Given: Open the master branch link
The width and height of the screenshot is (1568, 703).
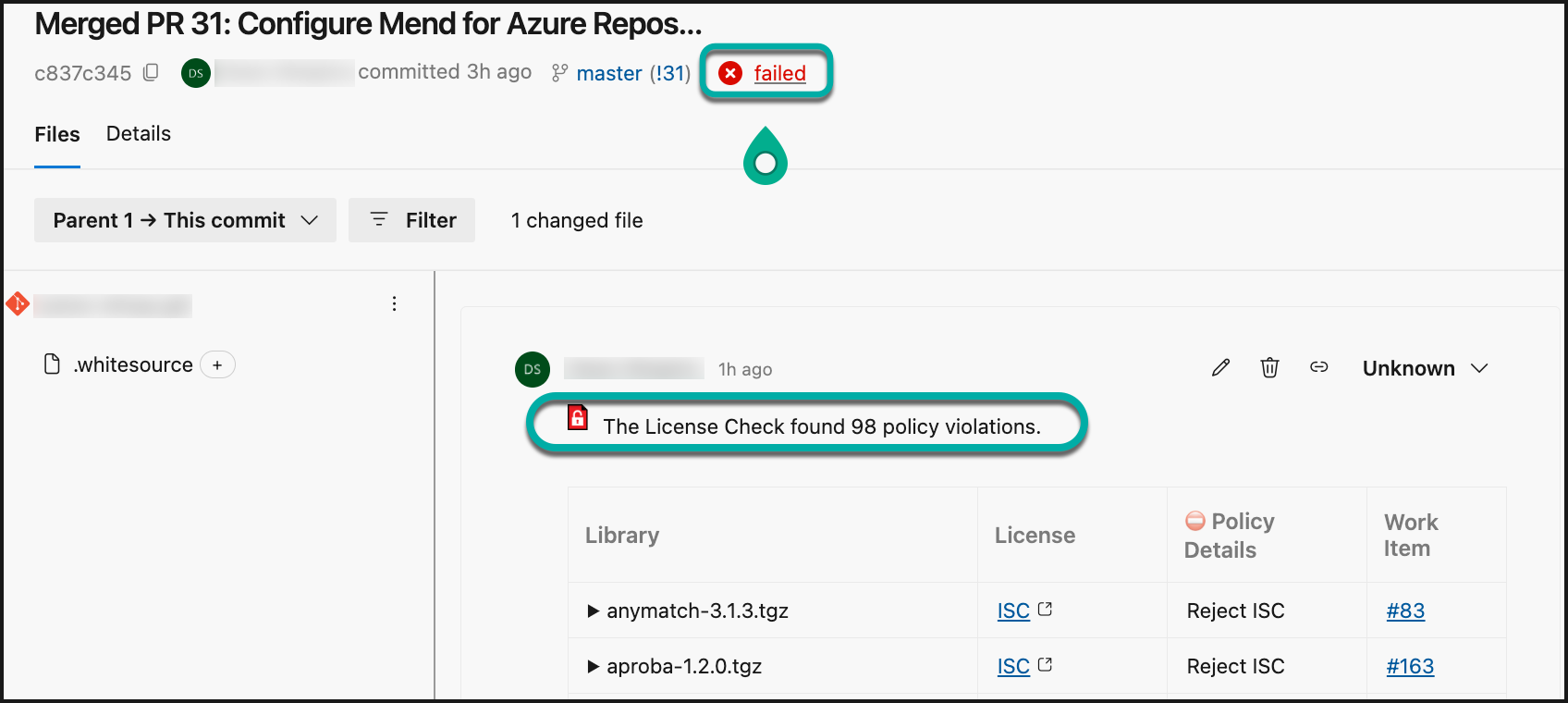Looking at the screenshot, I should click(x=608, y=73).
